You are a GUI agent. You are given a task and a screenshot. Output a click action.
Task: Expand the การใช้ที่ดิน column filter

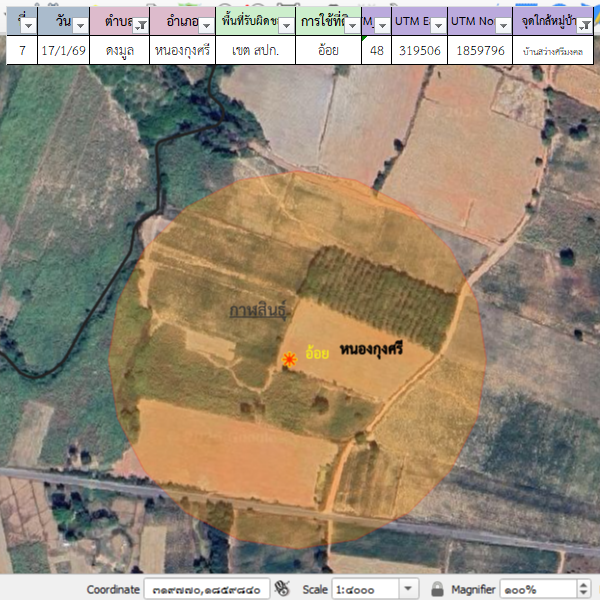tap(351, 24)
